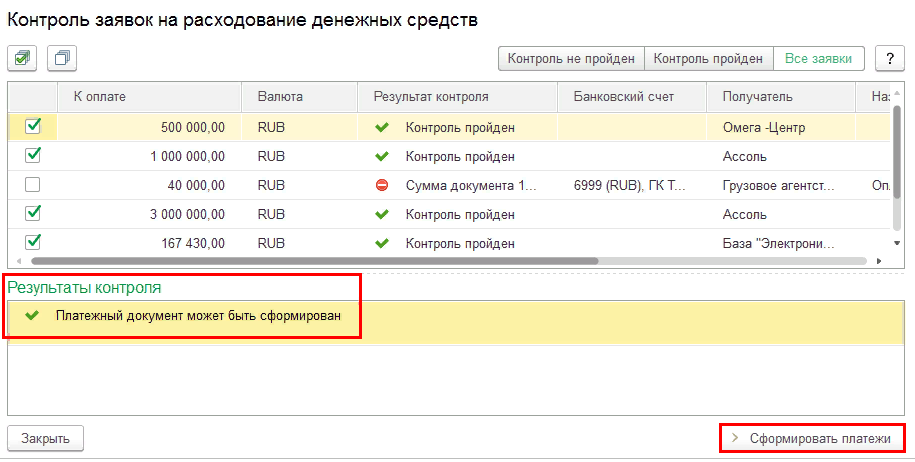Image resolution: width=915 pixels, height=462 pixels.
Task: Show only Контроль не пройден requests
Action: tap(571, 59)
